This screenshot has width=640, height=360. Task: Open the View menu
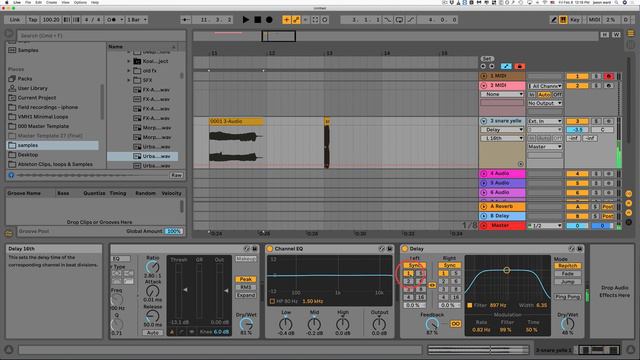(65, 2)
